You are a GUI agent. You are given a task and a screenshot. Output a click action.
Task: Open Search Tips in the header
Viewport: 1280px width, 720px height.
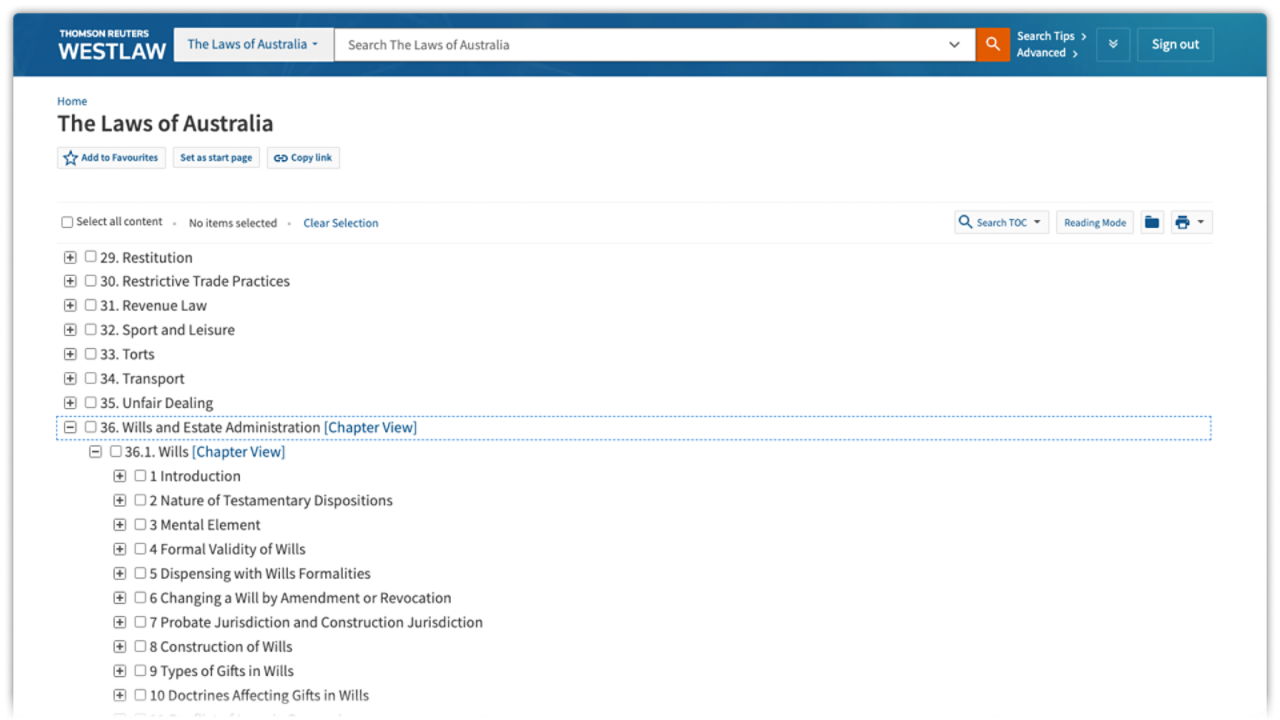[x=1050, y=36]
